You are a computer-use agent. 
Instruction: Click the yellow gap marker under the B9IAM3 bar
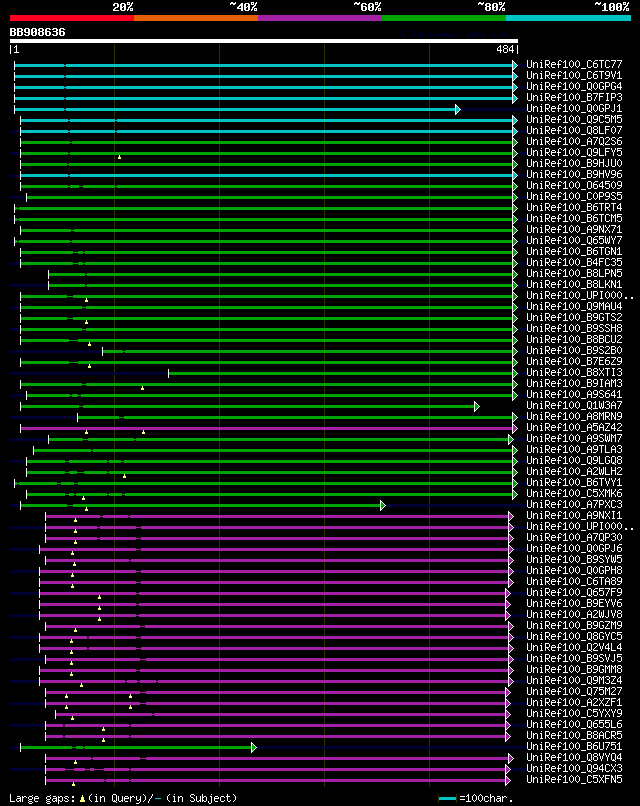(142, 388)
